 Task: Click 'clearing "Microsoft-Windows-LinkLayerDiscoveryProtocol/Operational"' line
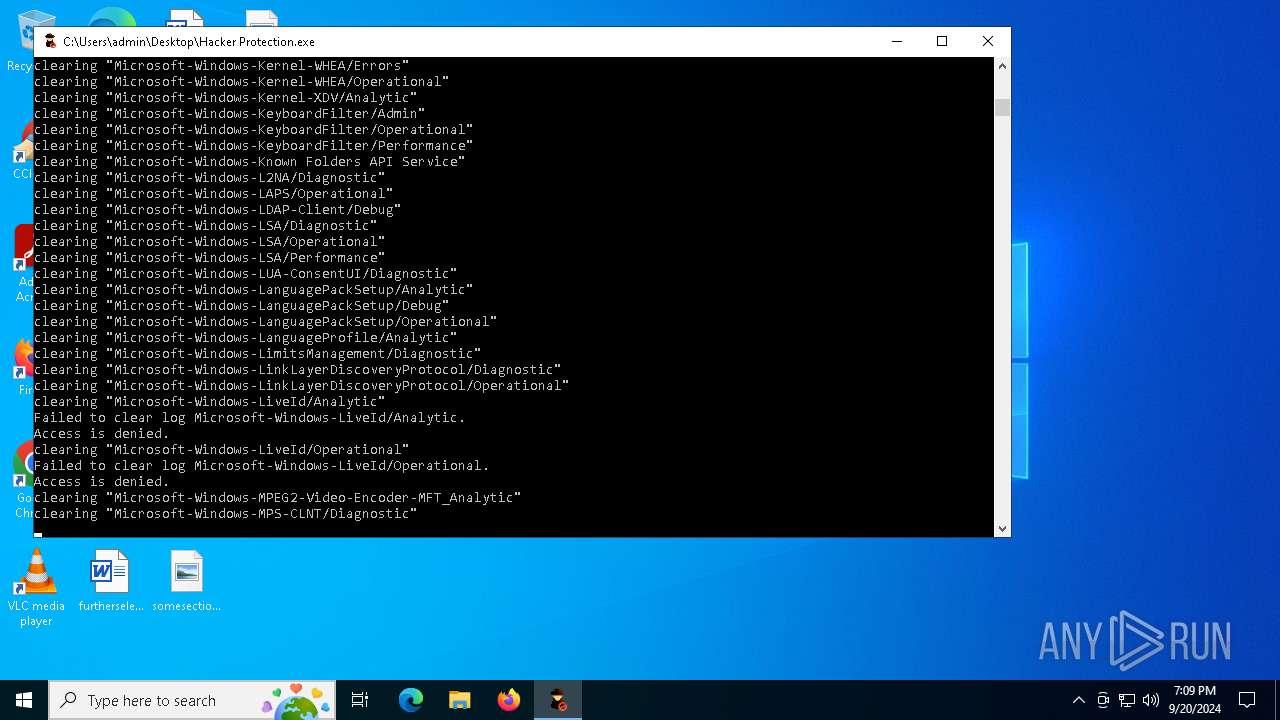point(301,385)
